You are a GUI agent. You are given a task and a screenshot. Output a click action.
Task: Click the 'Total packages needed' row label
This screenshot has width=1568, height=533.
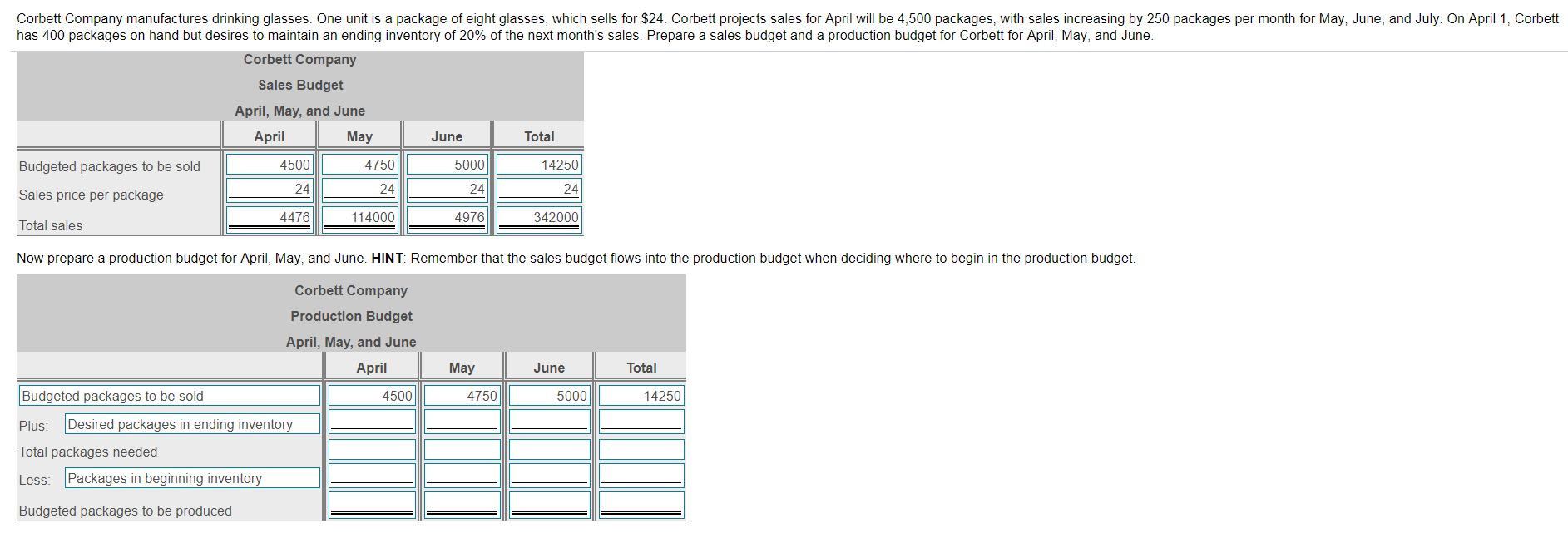click(88, 452)
